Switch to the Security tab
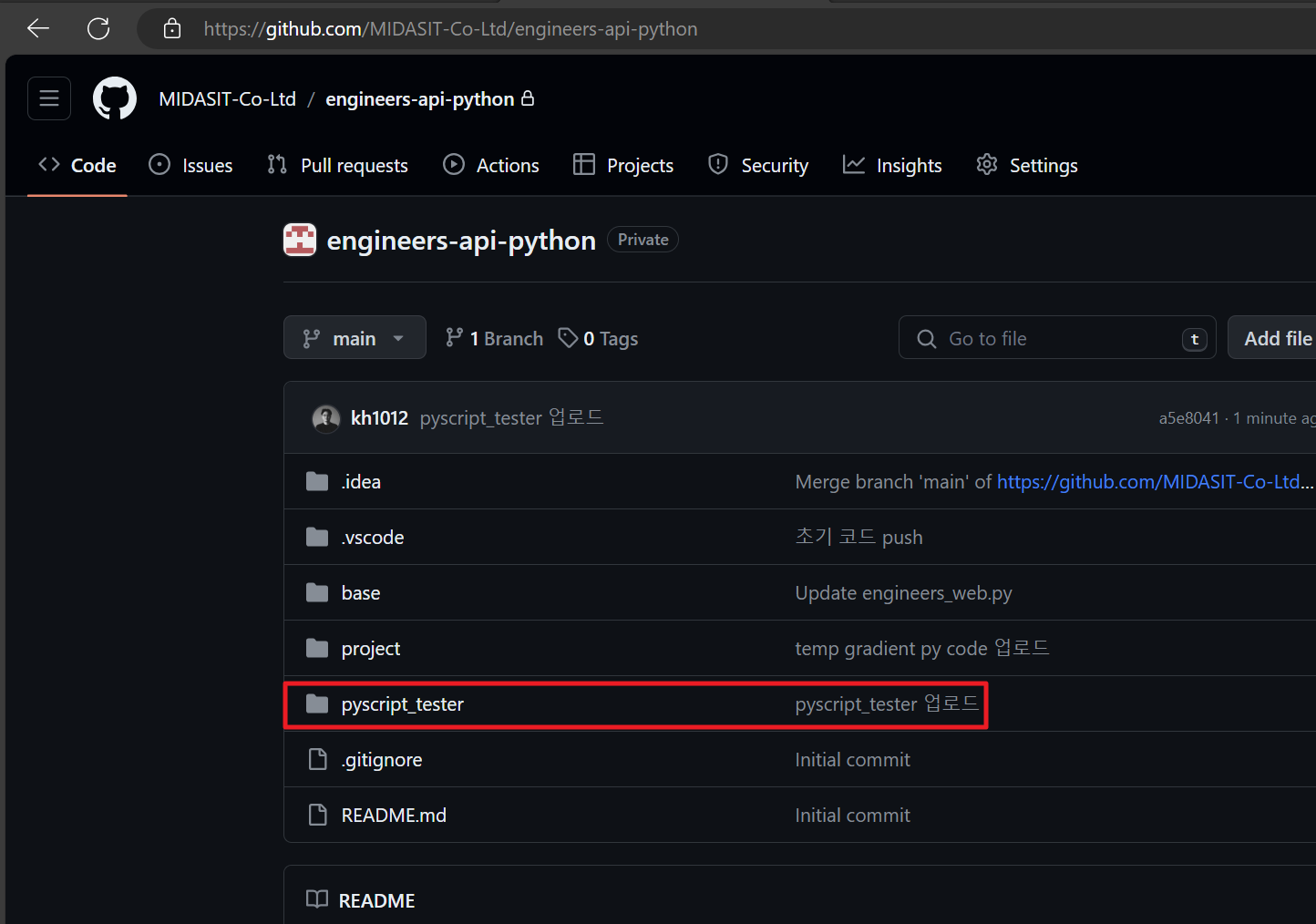 pos(758,165)
